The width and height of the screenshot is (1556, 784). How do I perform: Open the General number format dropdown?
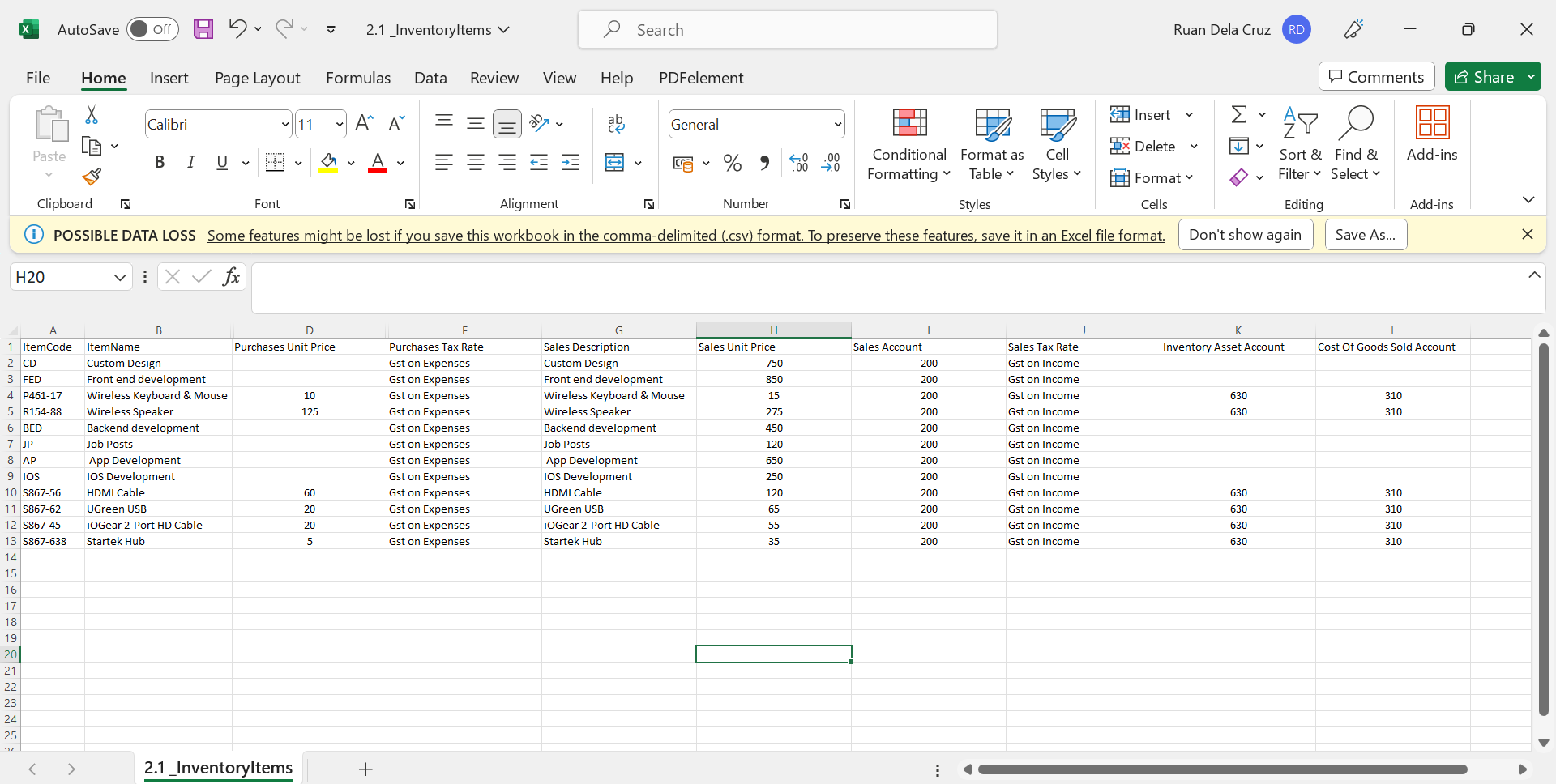(837, 125)
